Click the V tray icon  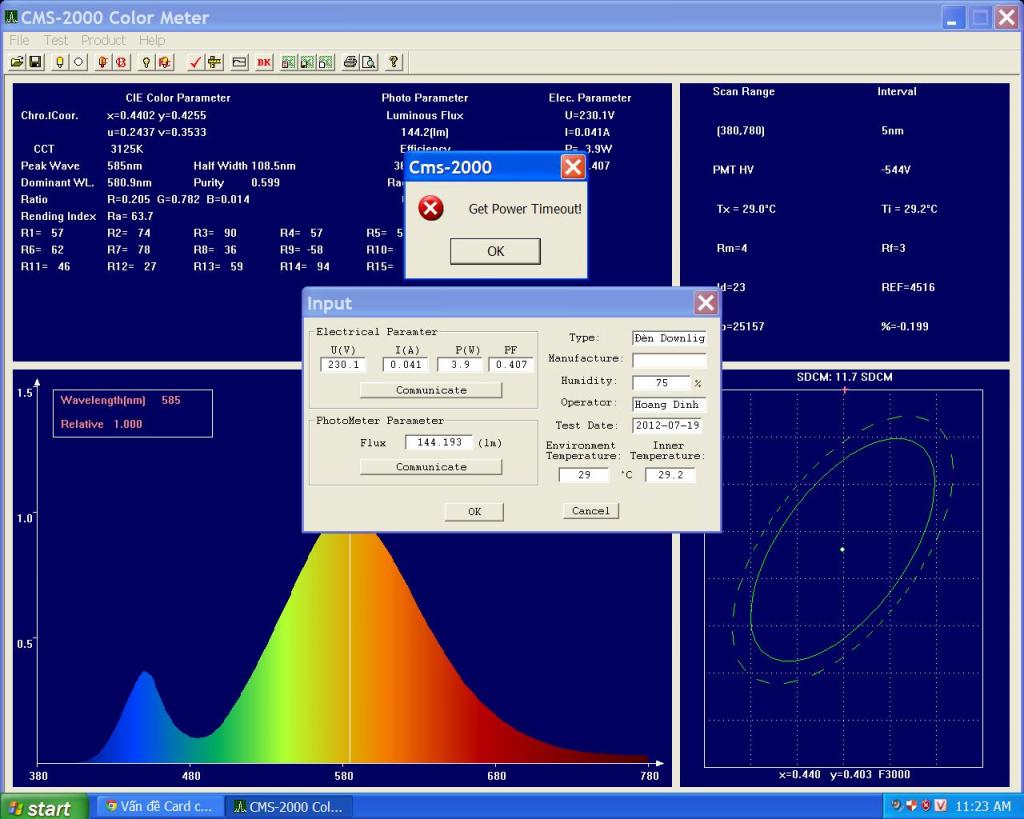[941, 805]
